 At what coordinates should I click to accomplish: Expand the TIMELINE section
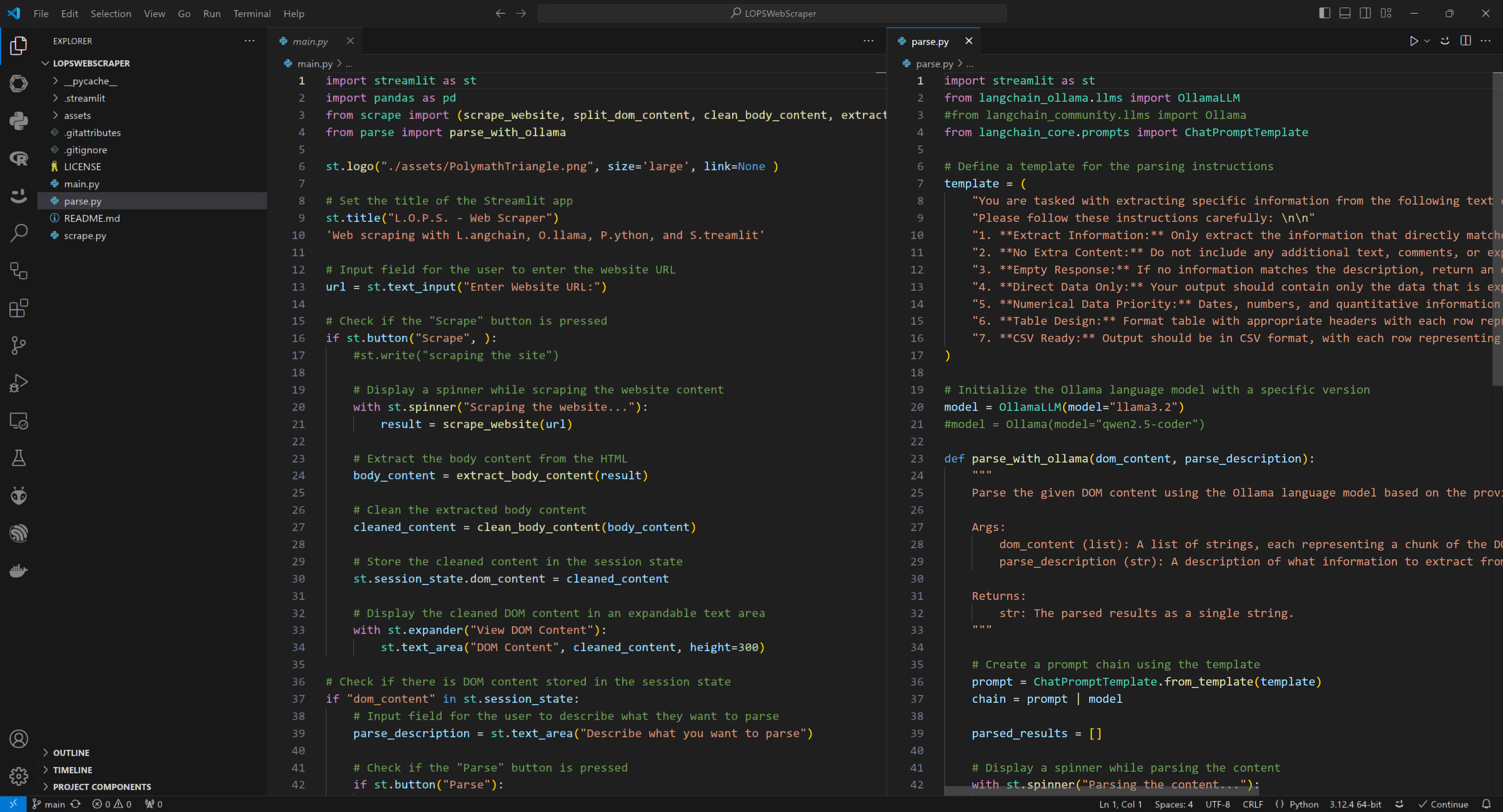click(152, 770)
